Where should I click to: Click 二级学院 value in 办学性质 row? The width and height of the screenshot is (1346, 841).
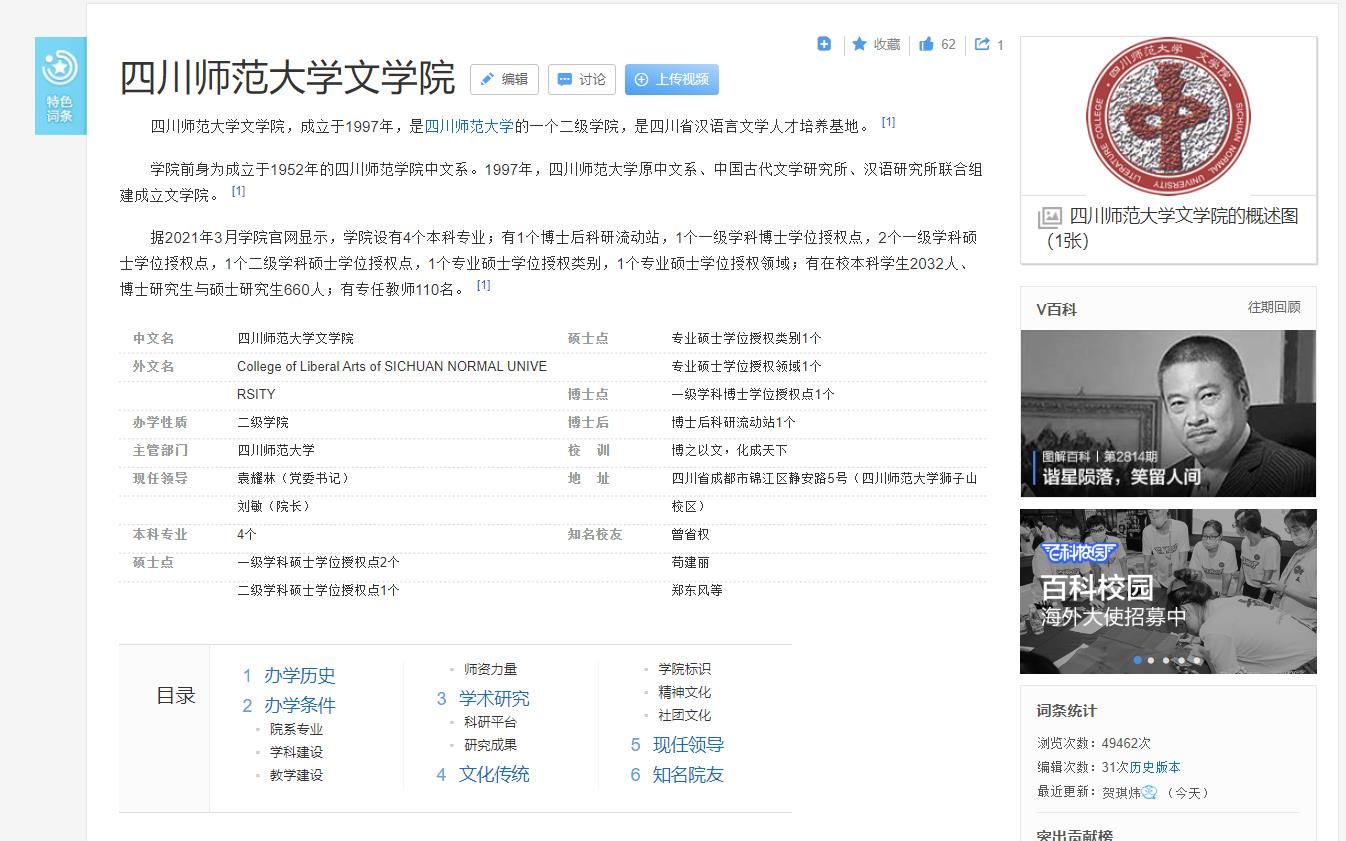[263, 422]
